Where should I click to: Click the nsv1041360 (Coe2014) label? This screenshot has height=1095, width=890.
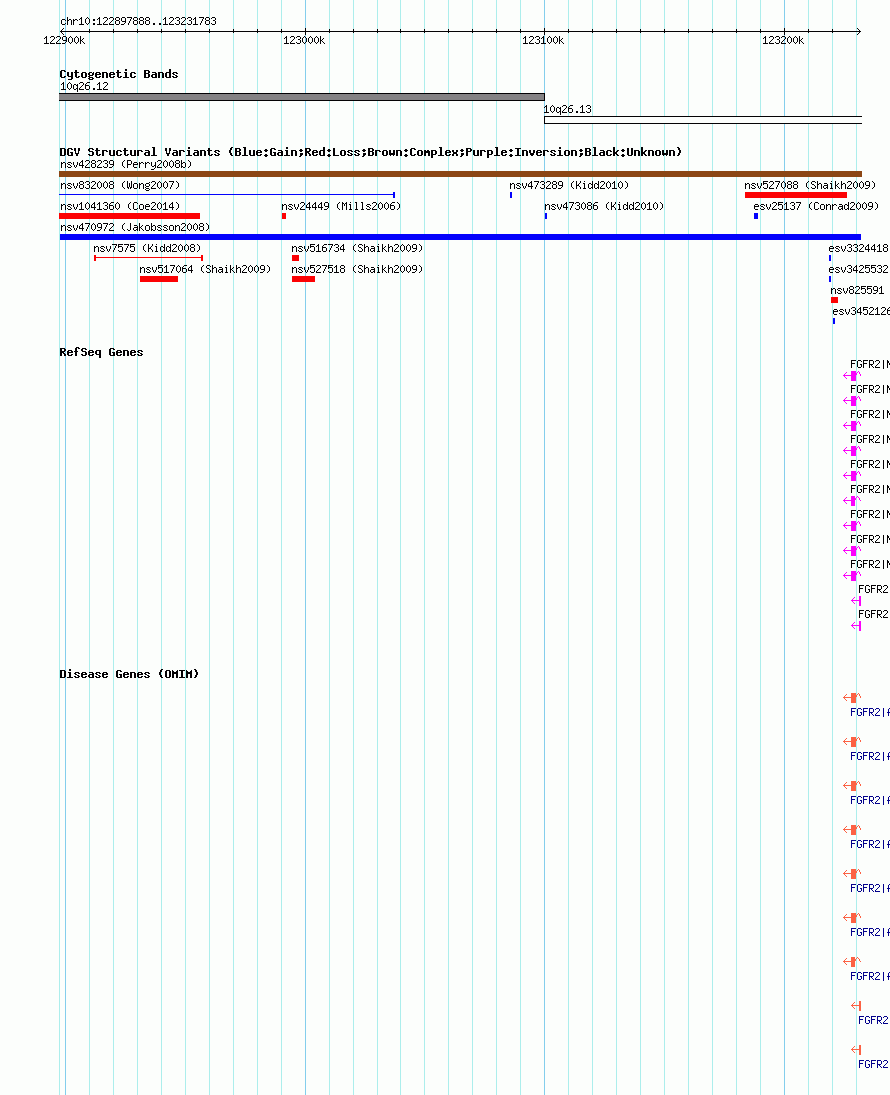tap(120, 206)
